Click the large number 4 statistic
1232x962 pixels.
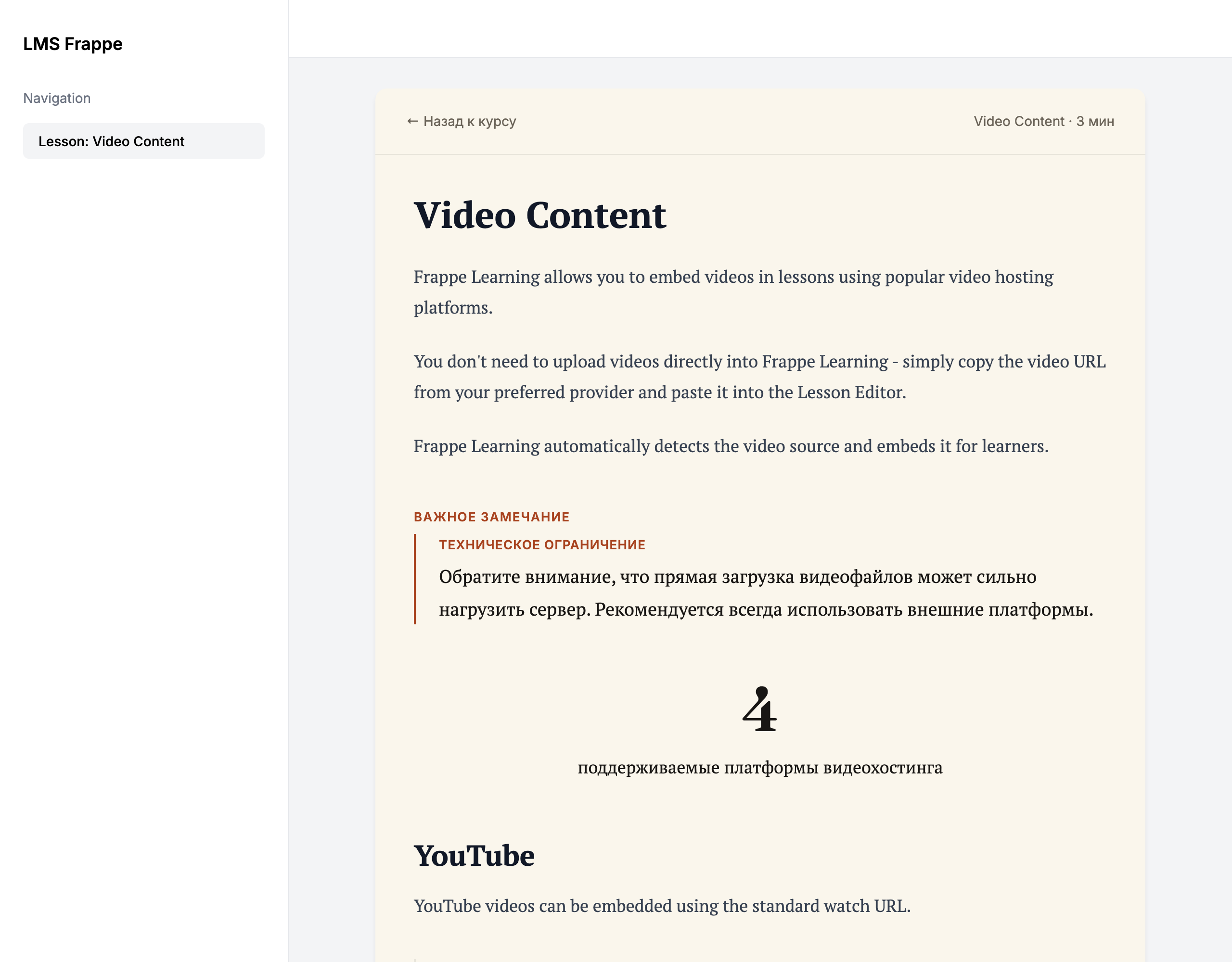click(x=760, y=709)
